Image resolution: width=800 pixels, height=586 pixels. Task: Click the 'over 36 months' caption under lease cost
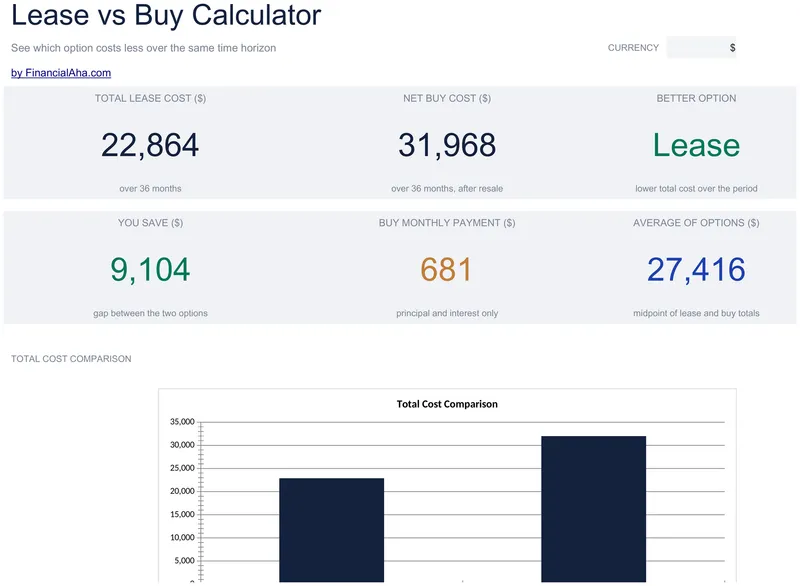pyautogui.click(x=151, y=189)
